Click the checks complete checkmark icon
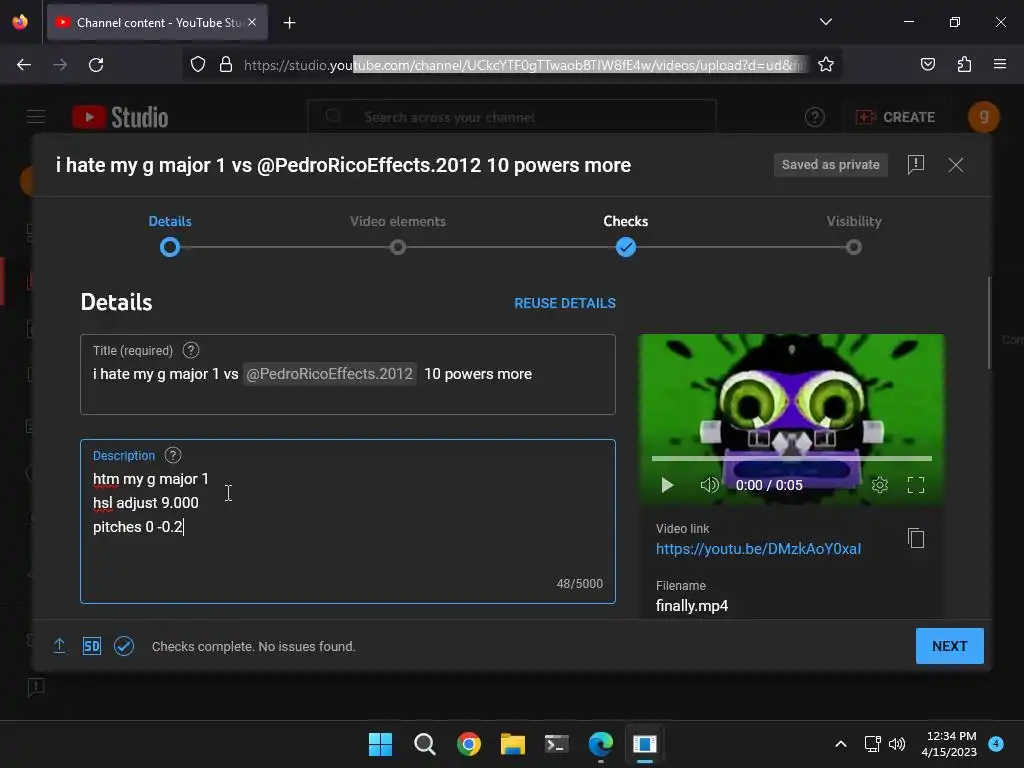The width and height of the screenshot is (1024, 768). 124,646
